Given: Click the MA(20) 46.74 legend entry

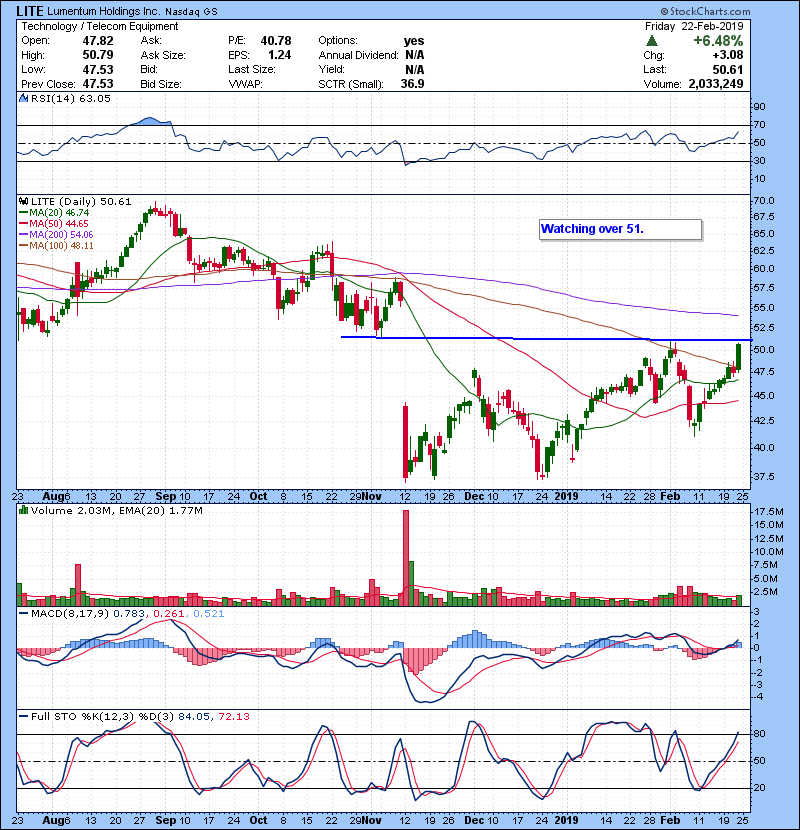Looking at the screenshot, I should [54, 213].
